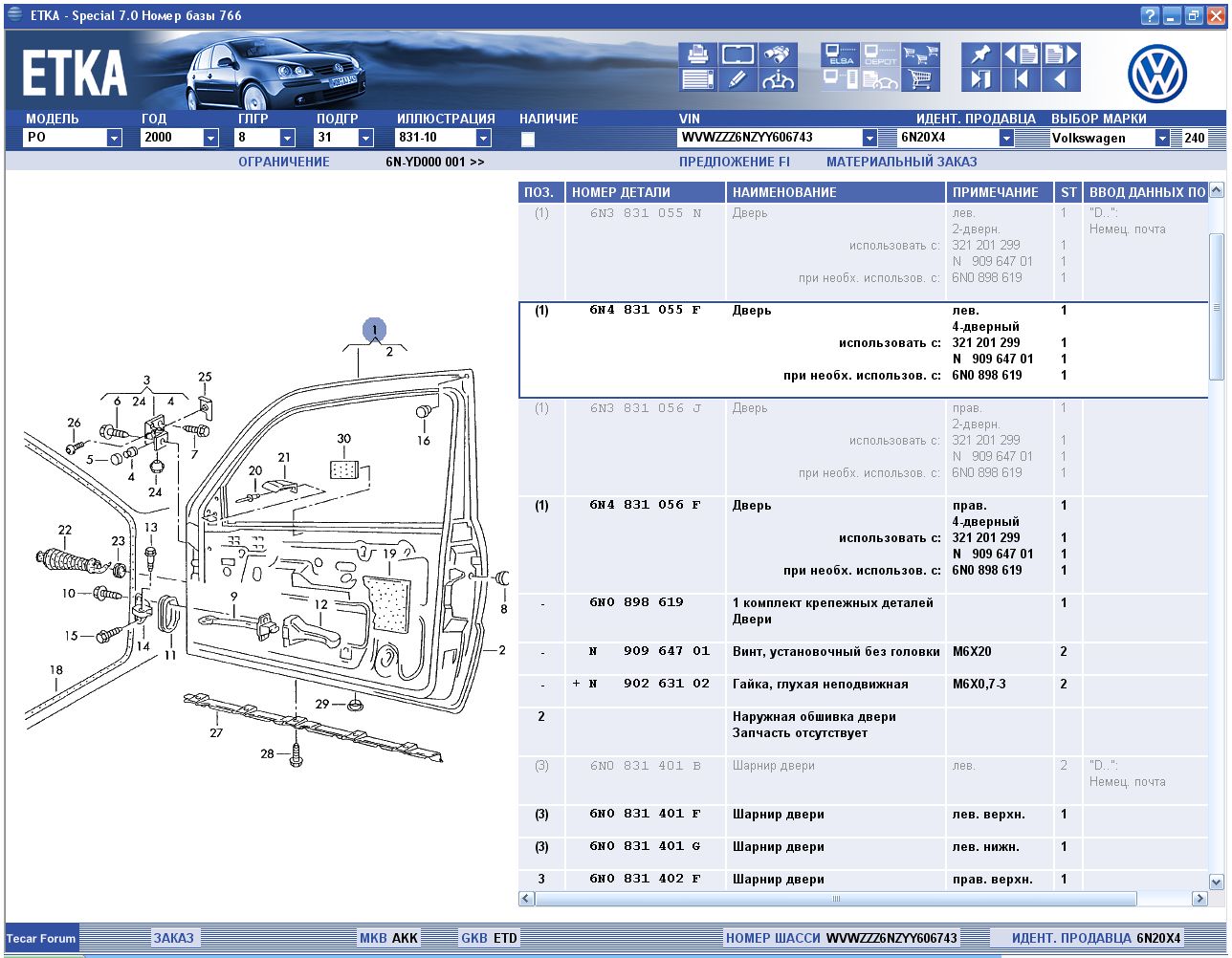Open the single shopping cart icon
The image size is (1232, 958).
click(921, 79)
